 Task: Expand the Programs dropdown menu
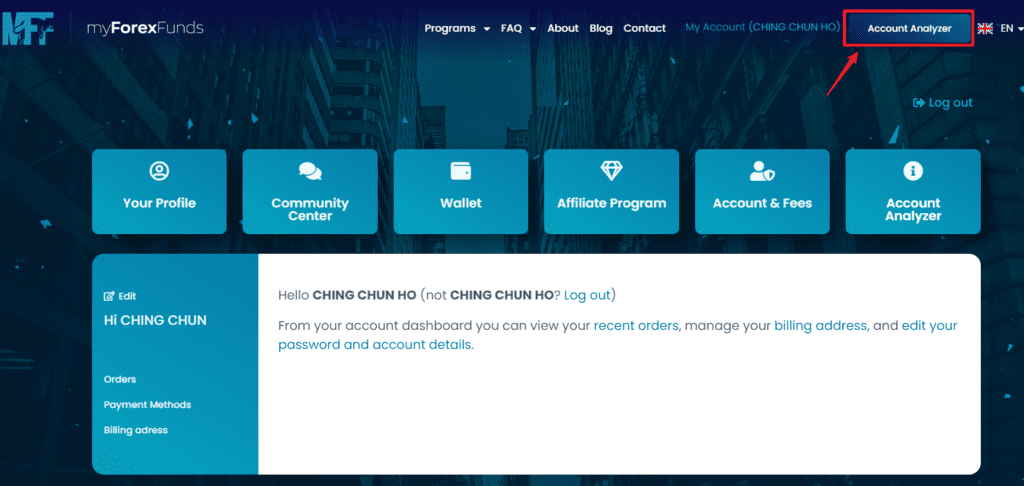(457, 29)
